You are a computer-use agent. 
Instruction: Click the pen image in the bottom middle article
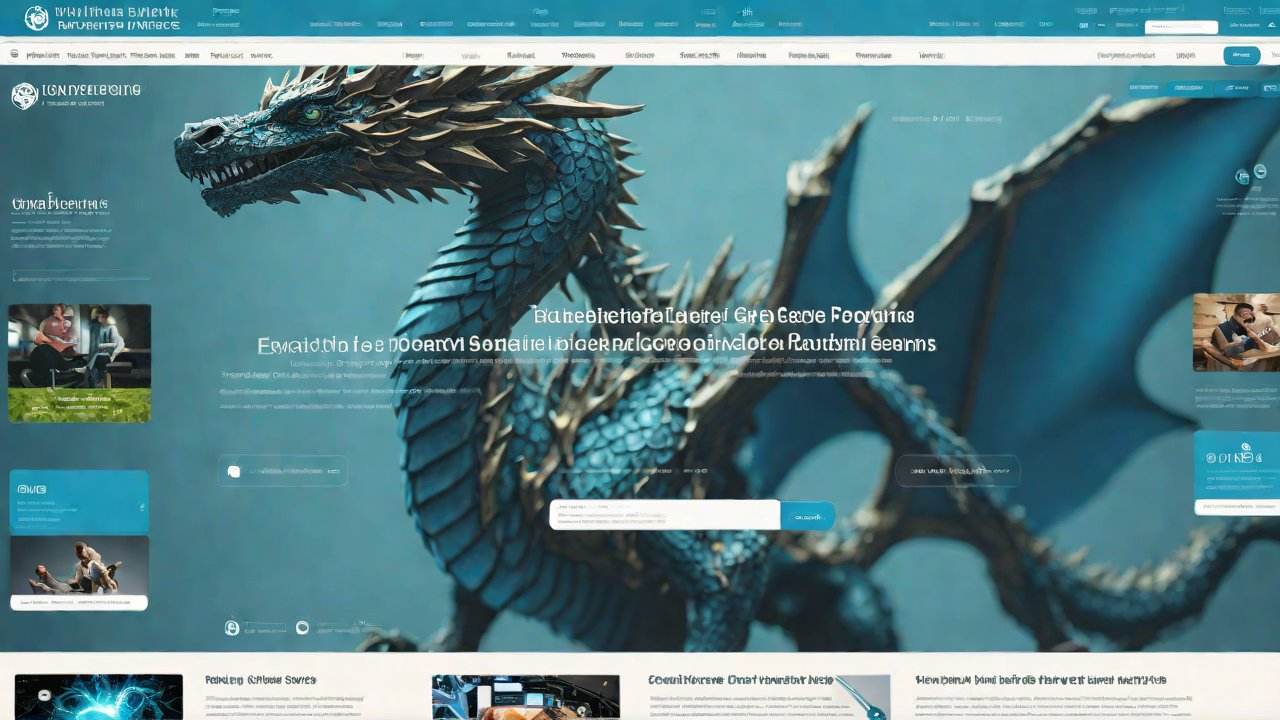point(862,696)
